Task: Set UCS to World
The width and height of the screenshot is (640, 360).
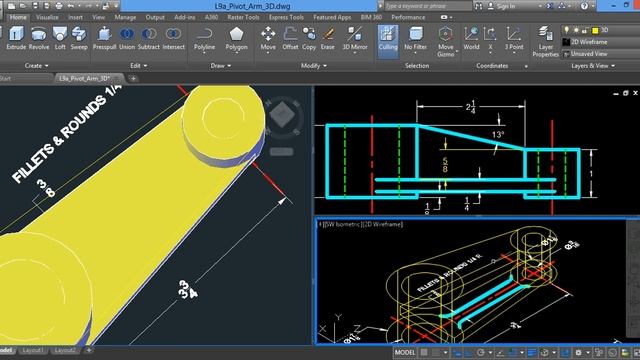Action: pos(471,38)
